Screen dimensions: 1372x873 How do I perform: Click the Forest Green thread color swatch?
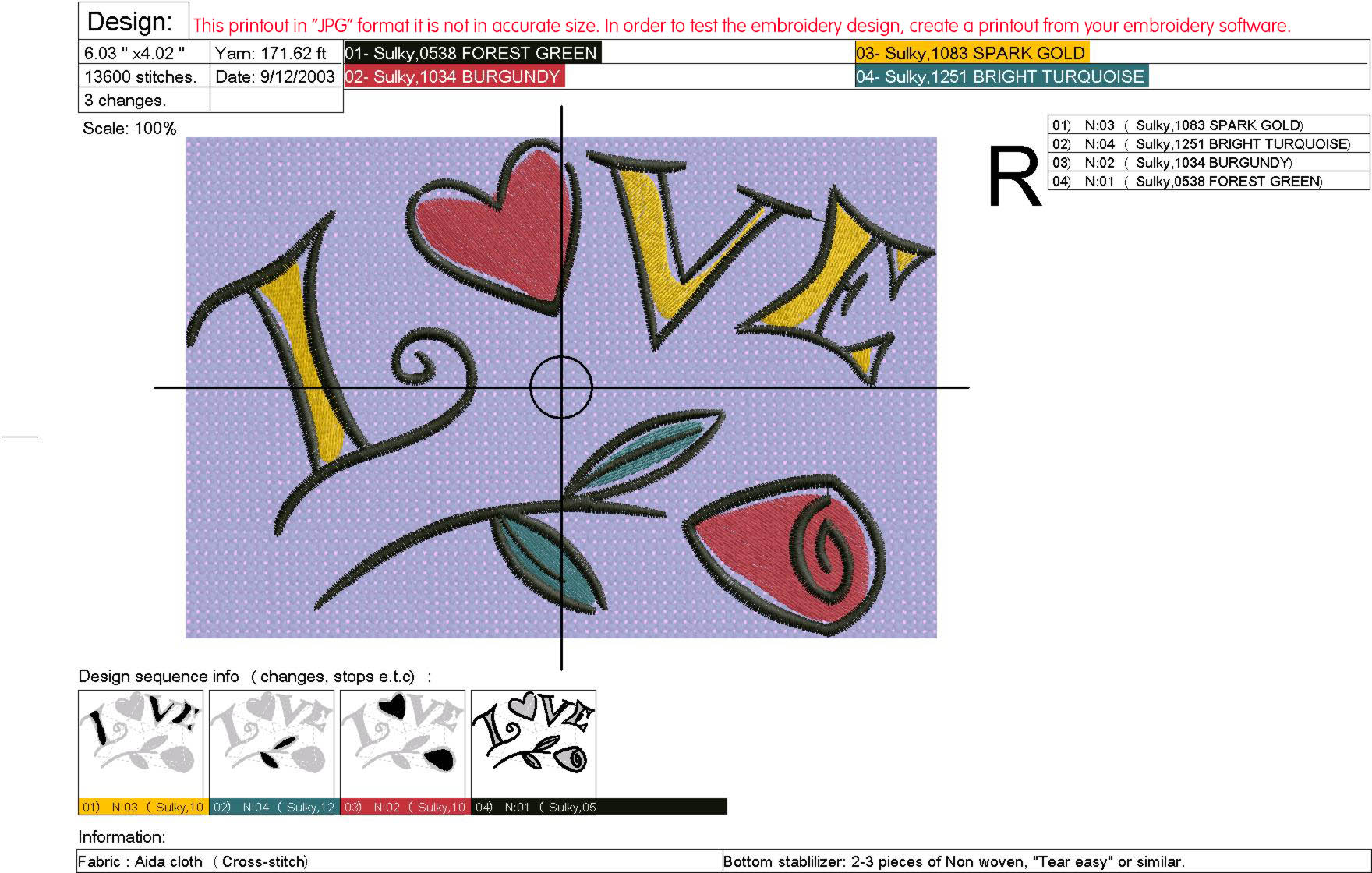point(472,53)
